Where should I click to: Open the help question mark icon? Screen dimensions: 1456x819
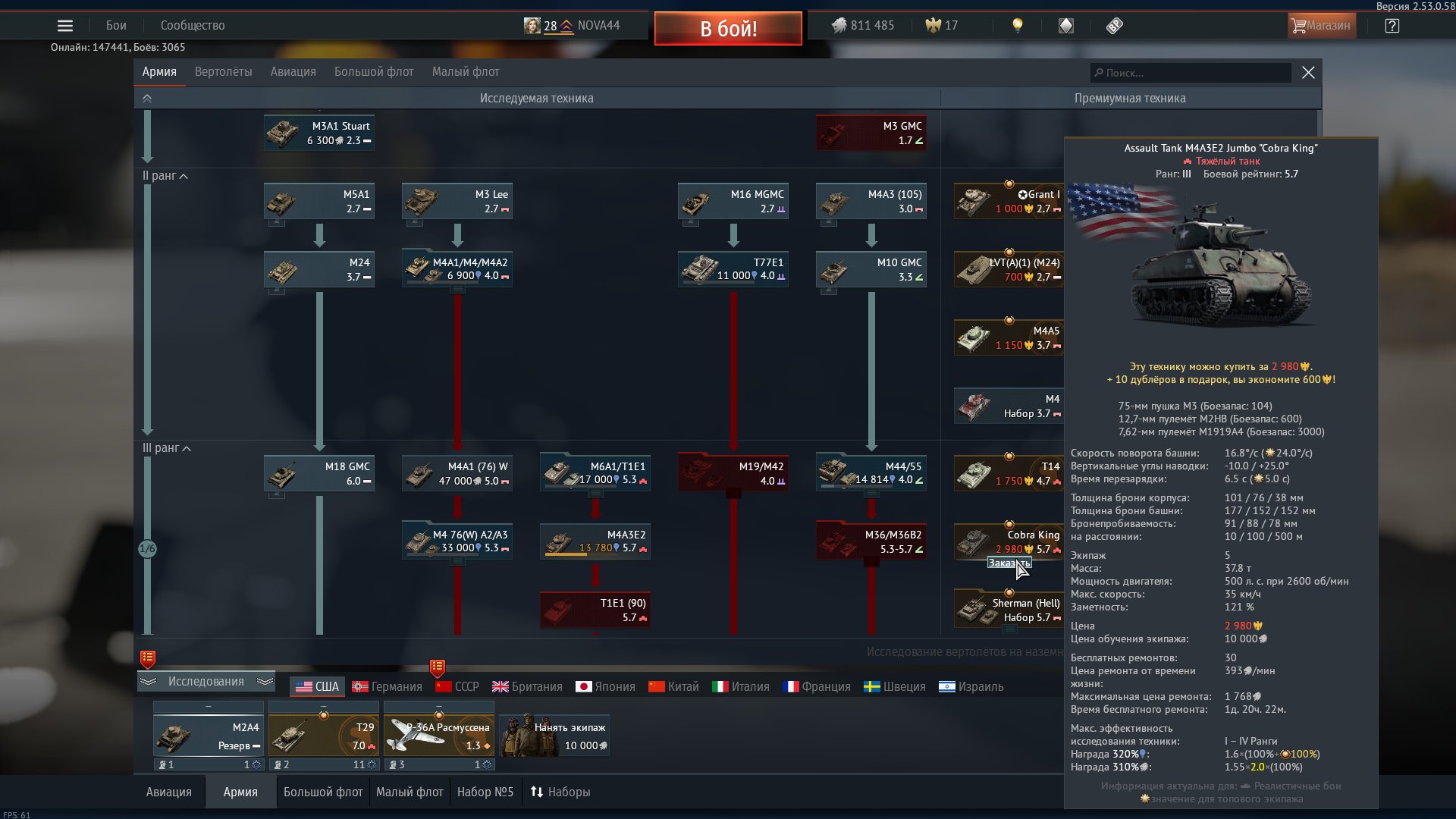click(1392, 26)
